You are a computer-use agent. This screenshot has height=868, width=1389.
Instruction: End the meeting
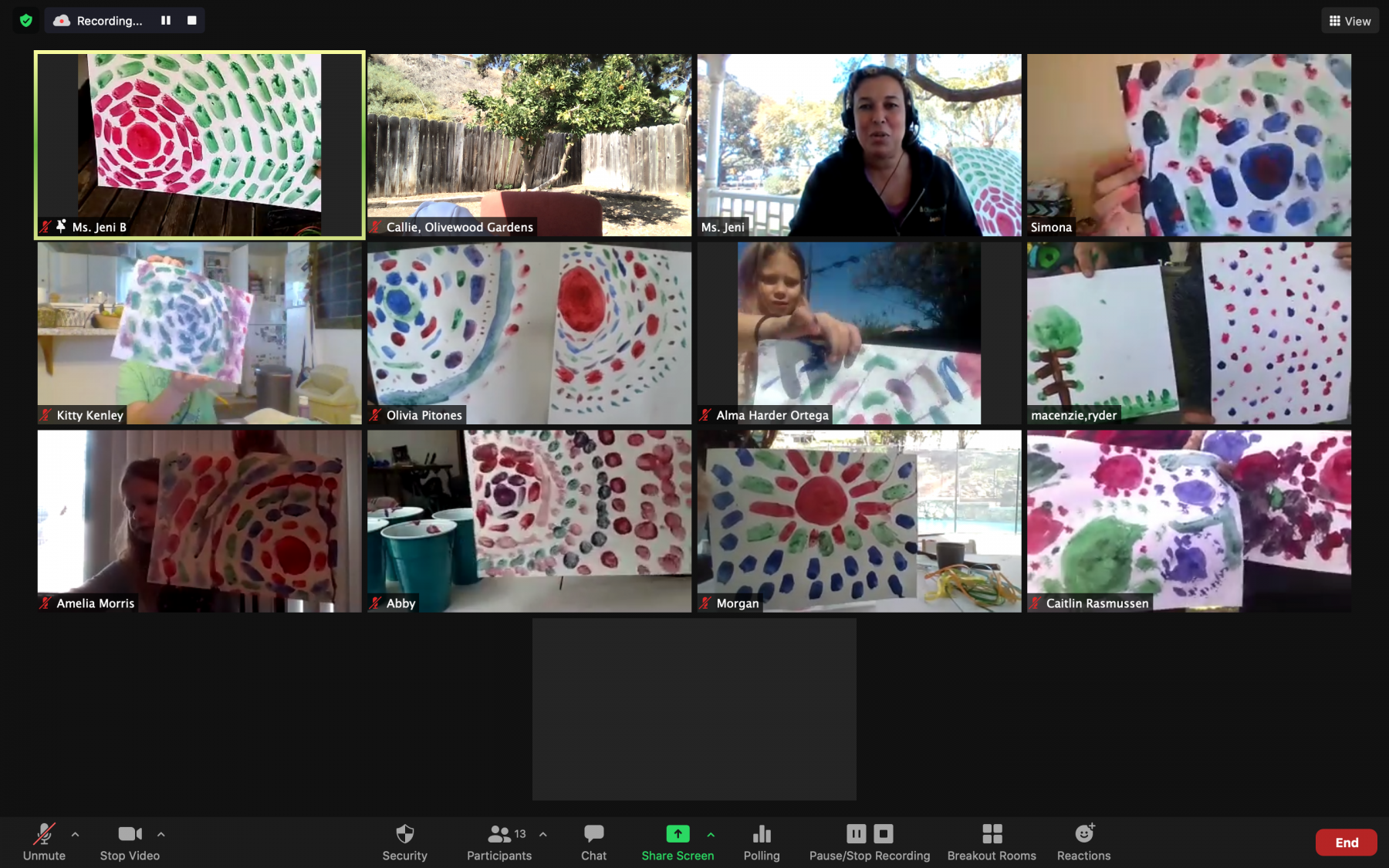pos(1347,843)
